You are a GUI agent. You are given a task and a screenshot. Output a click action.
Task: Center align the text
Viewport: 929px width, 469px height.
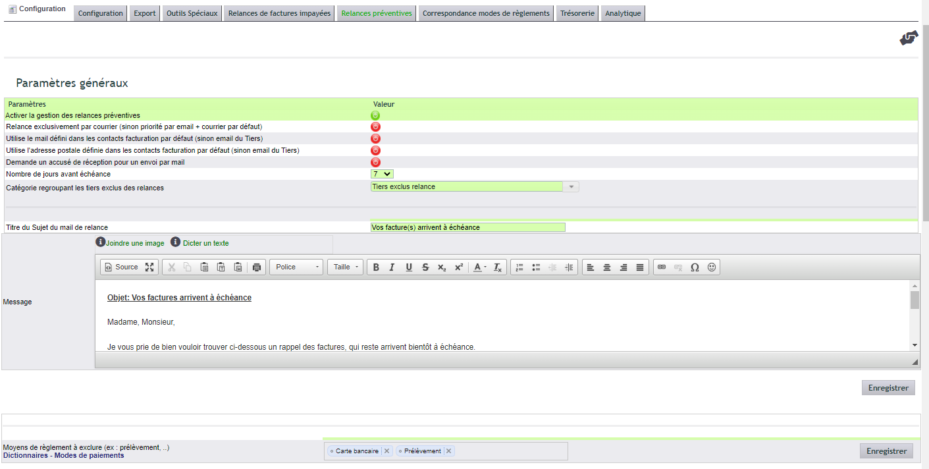click(x=607, y=267)
